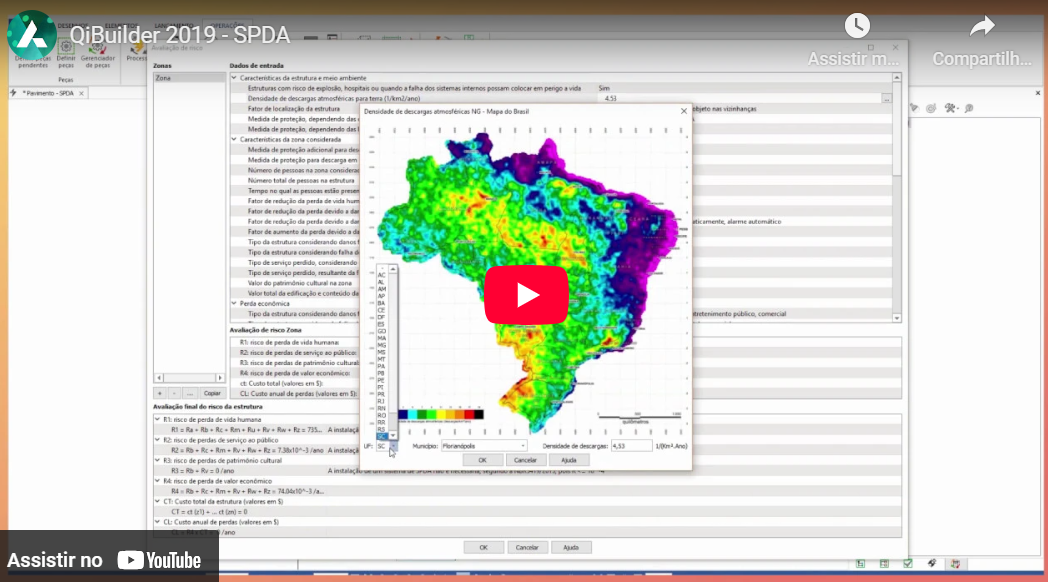The image size is (1048, 582).
Task: Click Cancelar in the Mapa do Brasil dialog
Action: (525, 460)
